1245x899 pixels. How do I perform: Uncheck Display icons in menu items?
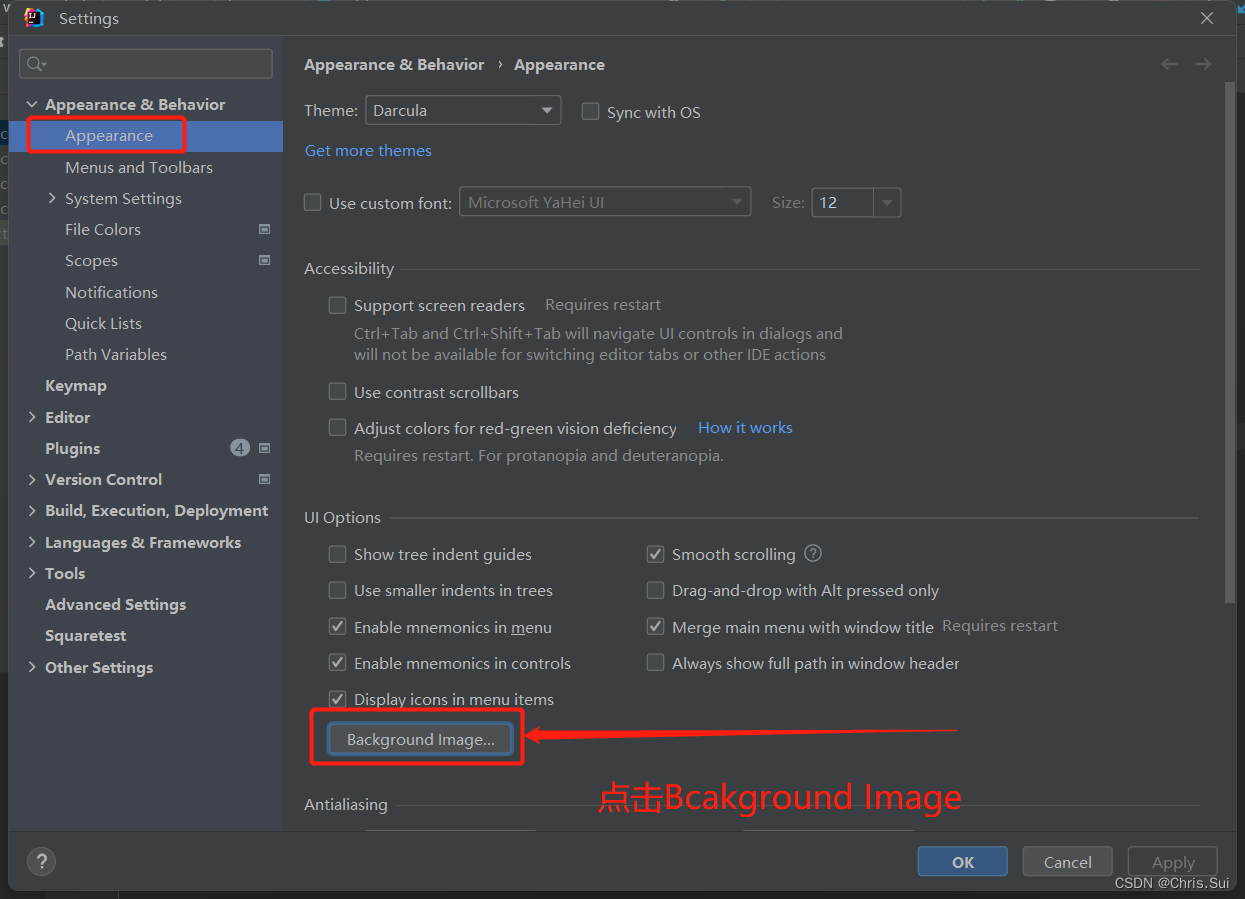pyautogui.click(x=338, y=699)
